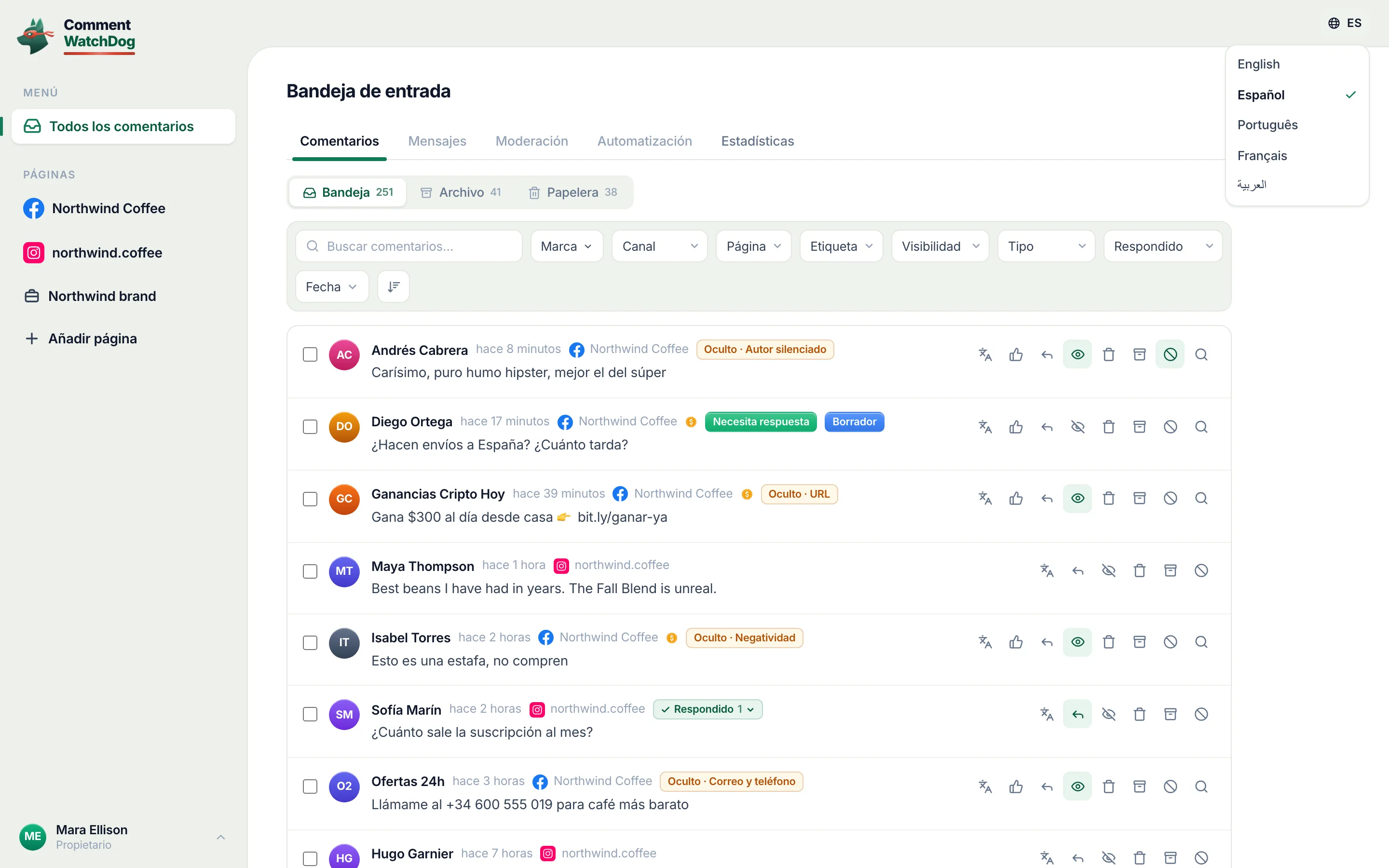
Task: Expand the Respondido filter dropdown
Action: 1163,246
